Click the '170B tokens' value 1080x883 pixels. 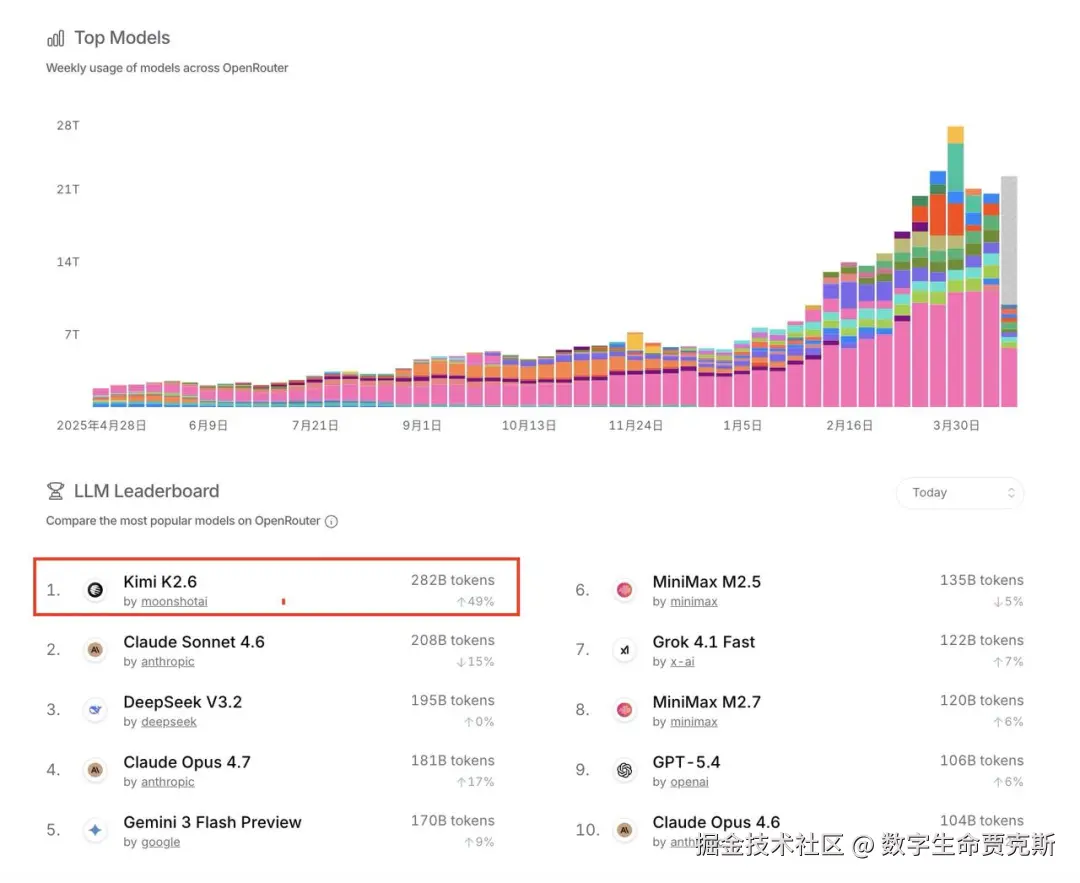[453, 821]
